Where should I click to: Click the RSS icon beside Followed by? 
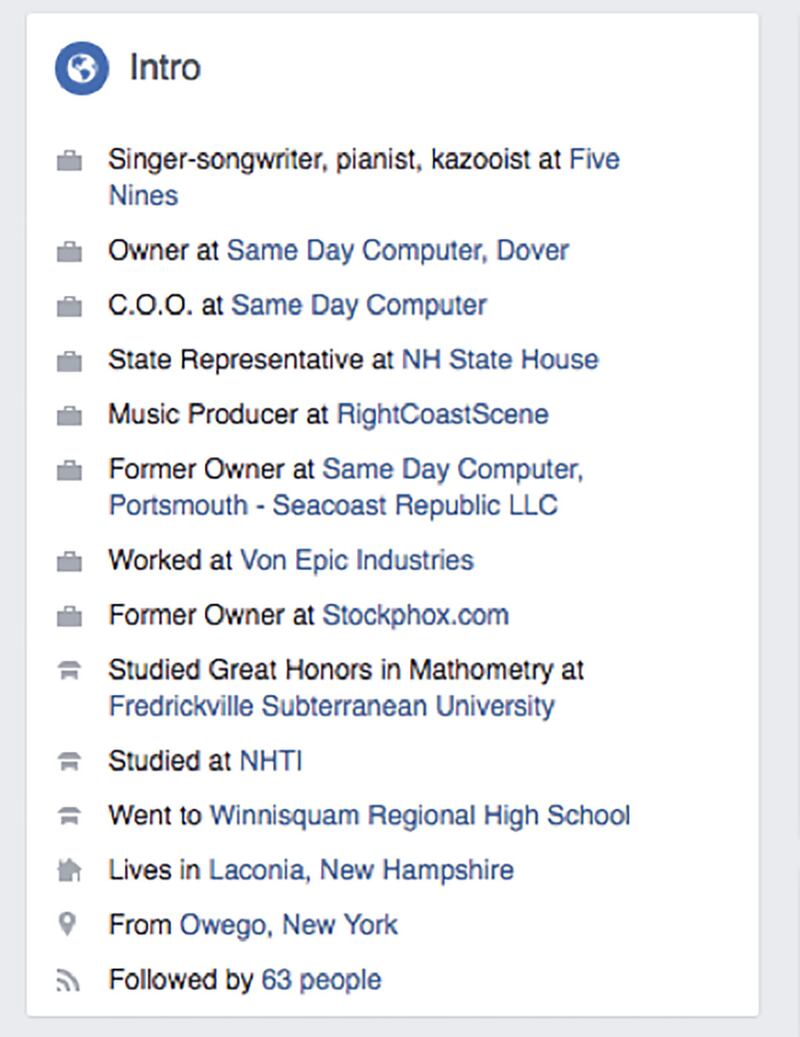point(69,980)
